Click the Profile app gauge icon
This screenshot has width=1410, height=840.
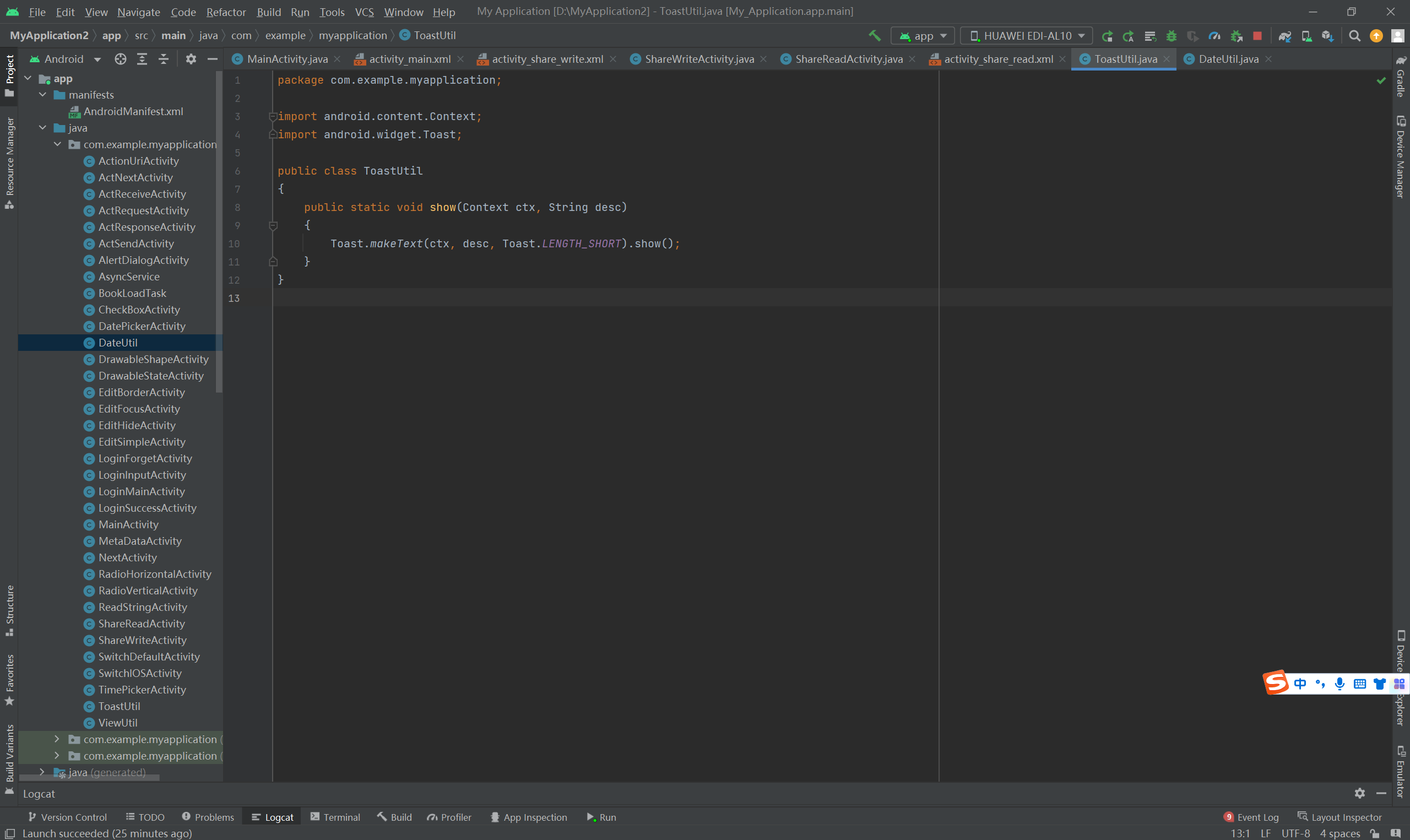pos(1214,36)
